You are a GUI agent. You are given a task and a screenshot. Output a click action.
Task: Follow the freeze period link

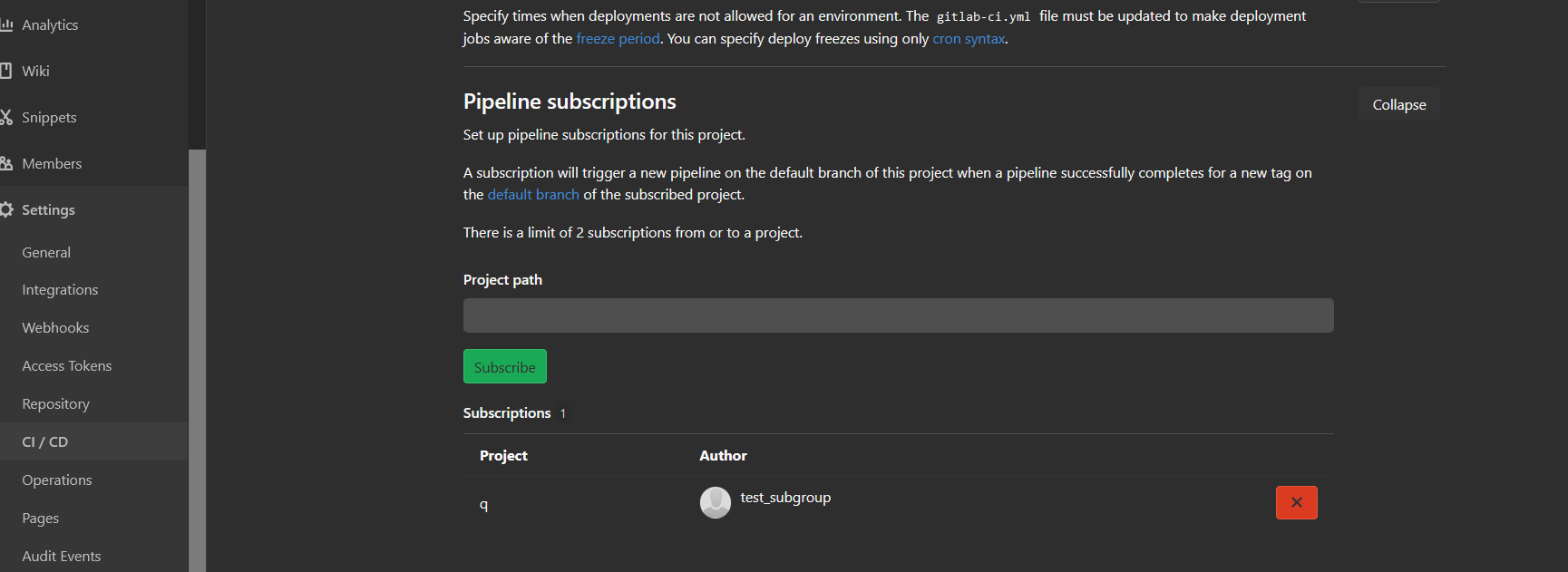618,39
